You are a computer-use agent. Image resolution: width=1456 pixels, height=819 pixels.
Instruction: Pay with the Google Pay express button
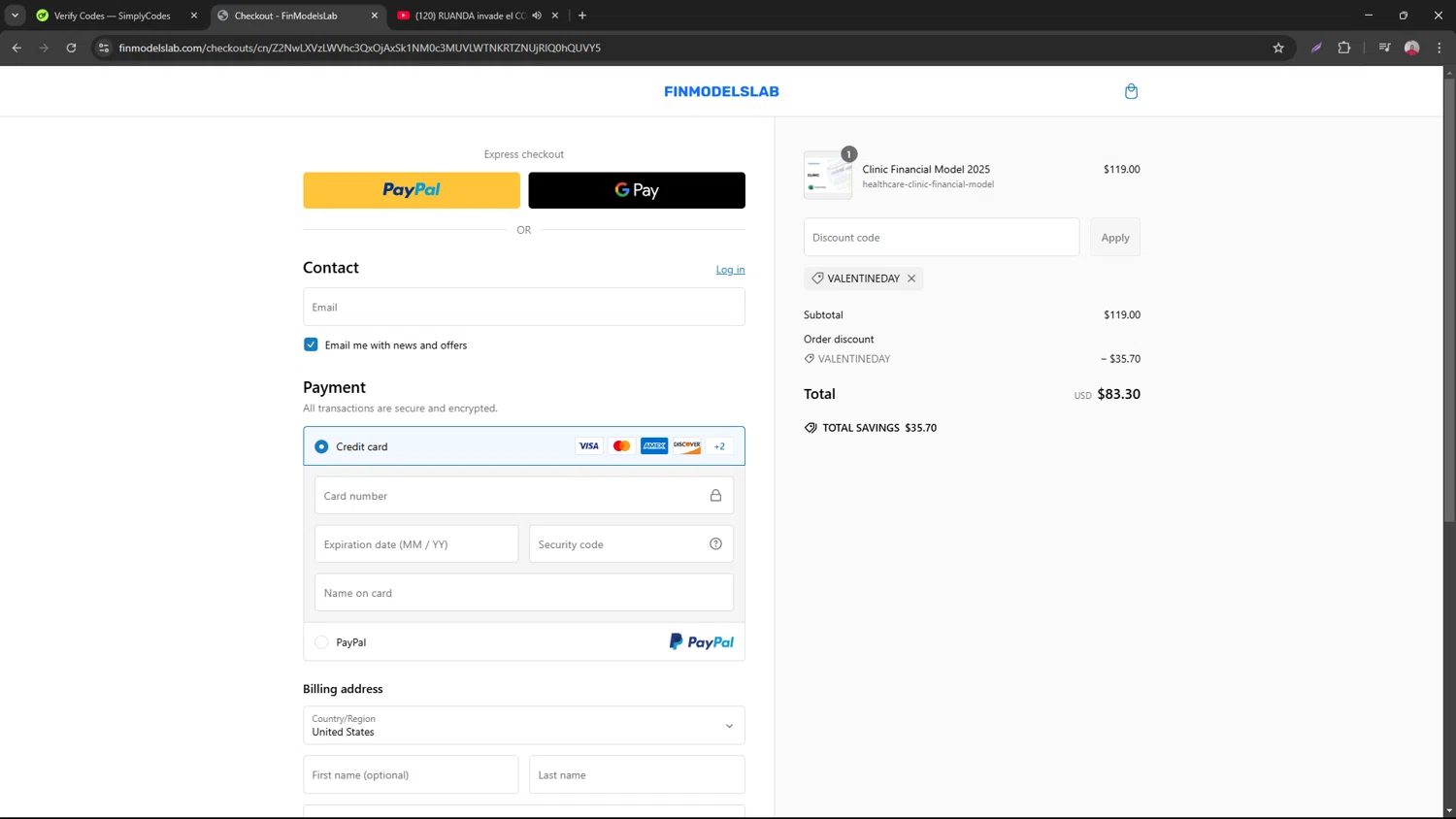coord(637,190)
